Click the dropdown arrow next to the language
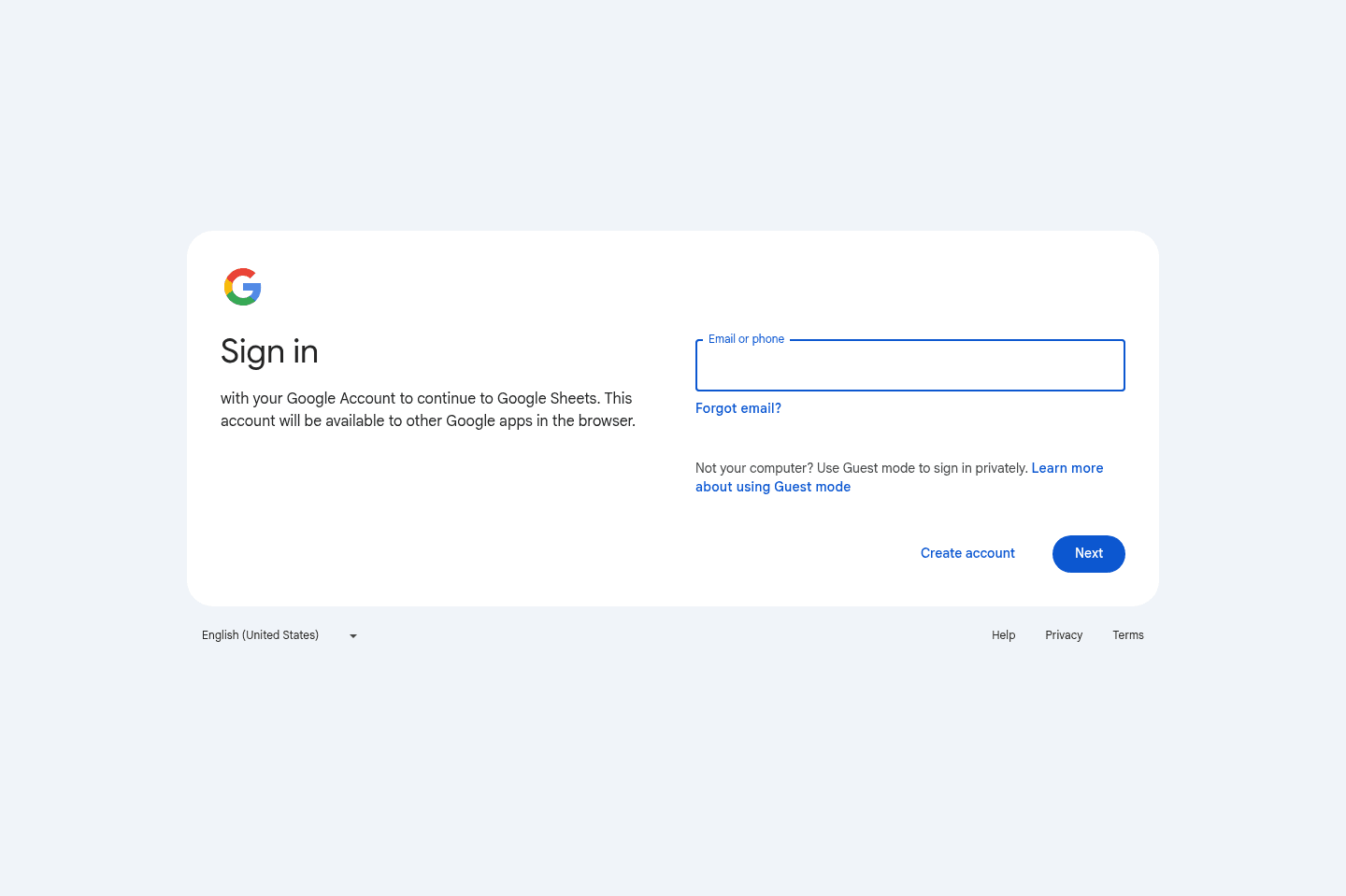Image resolution: width=1346 pixels, height=896 pixels. point(352,635)
